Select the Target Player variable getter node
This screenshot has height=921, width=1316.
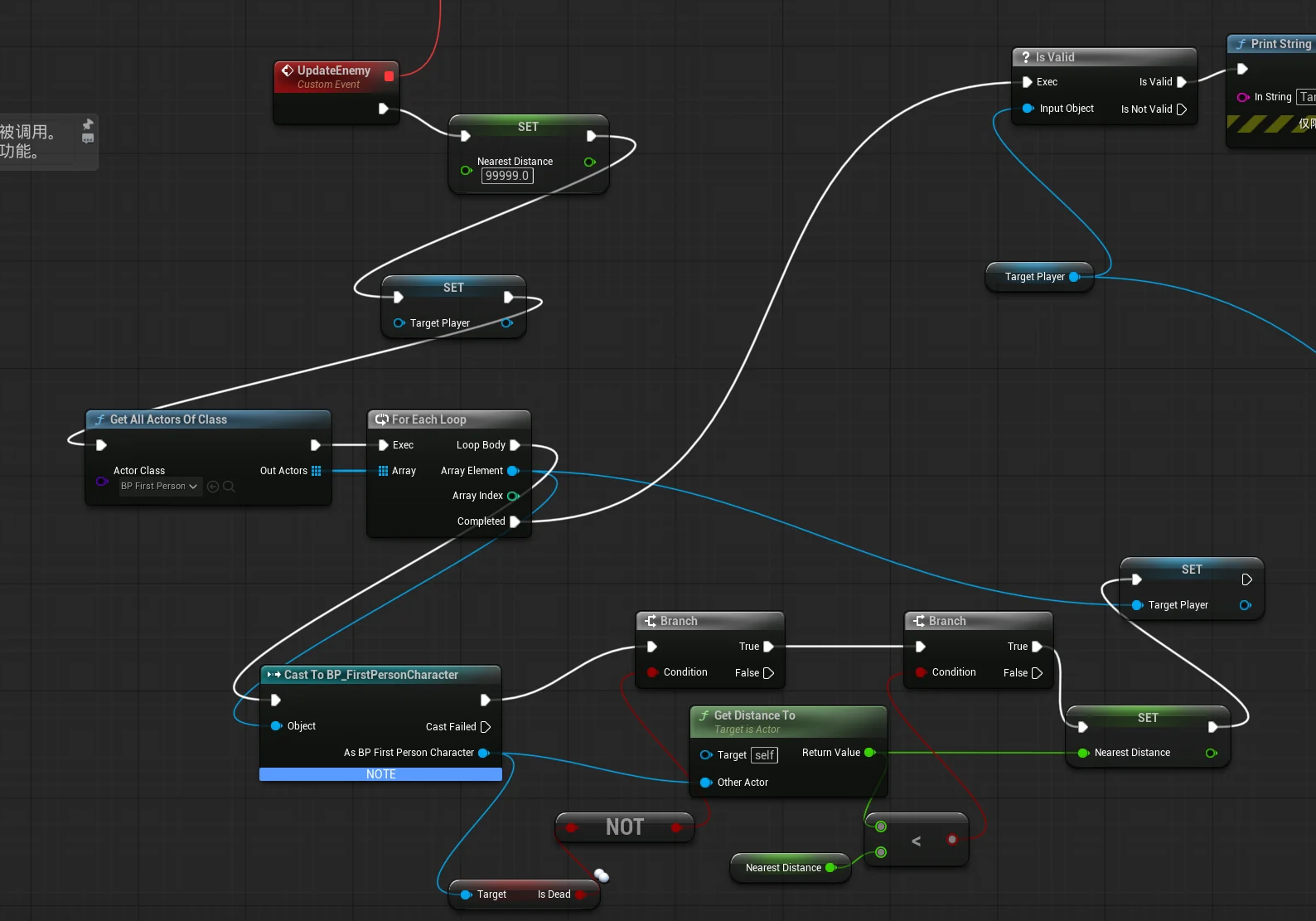coord(1039,277)
